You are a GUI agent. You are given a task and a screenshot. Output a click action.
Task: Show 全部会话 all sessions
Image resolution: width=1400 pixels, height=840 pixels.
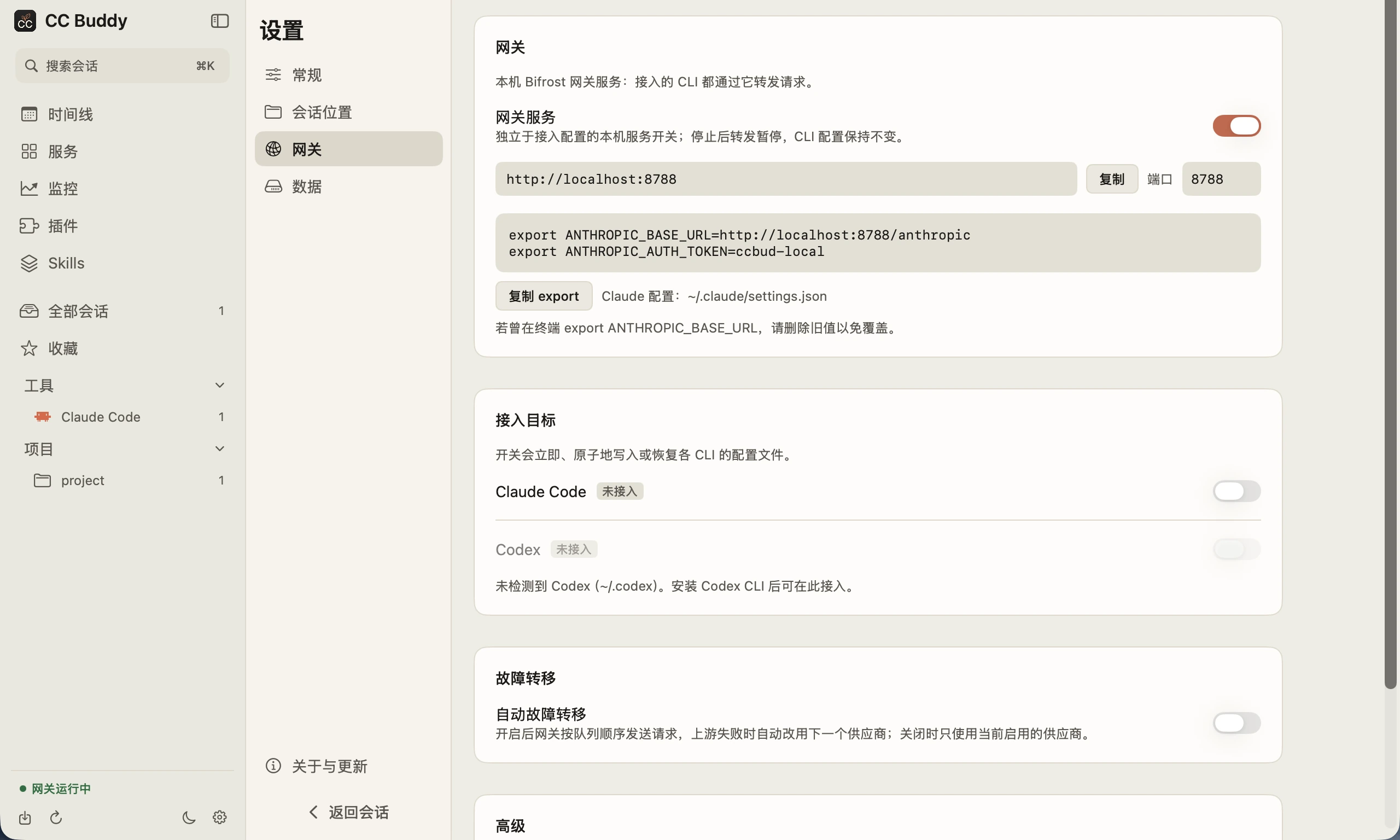(x=122, y=311)
